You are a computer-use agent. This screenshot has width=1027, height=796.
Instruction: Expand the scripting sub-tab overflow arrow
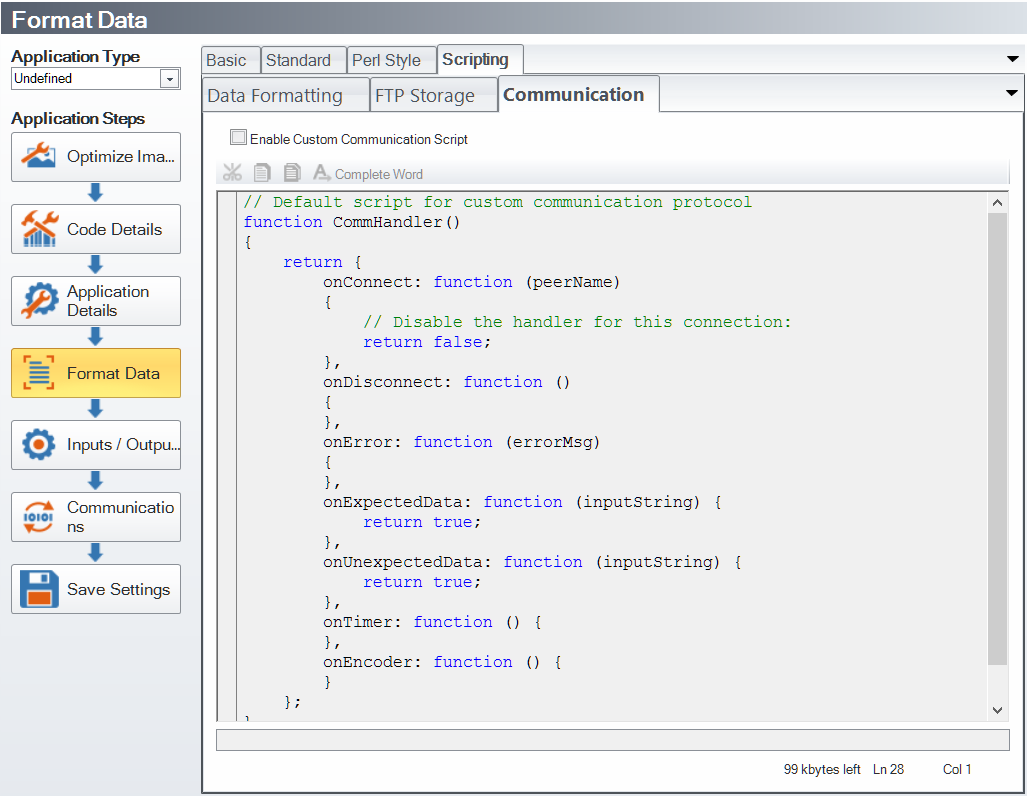(1012, 93)
